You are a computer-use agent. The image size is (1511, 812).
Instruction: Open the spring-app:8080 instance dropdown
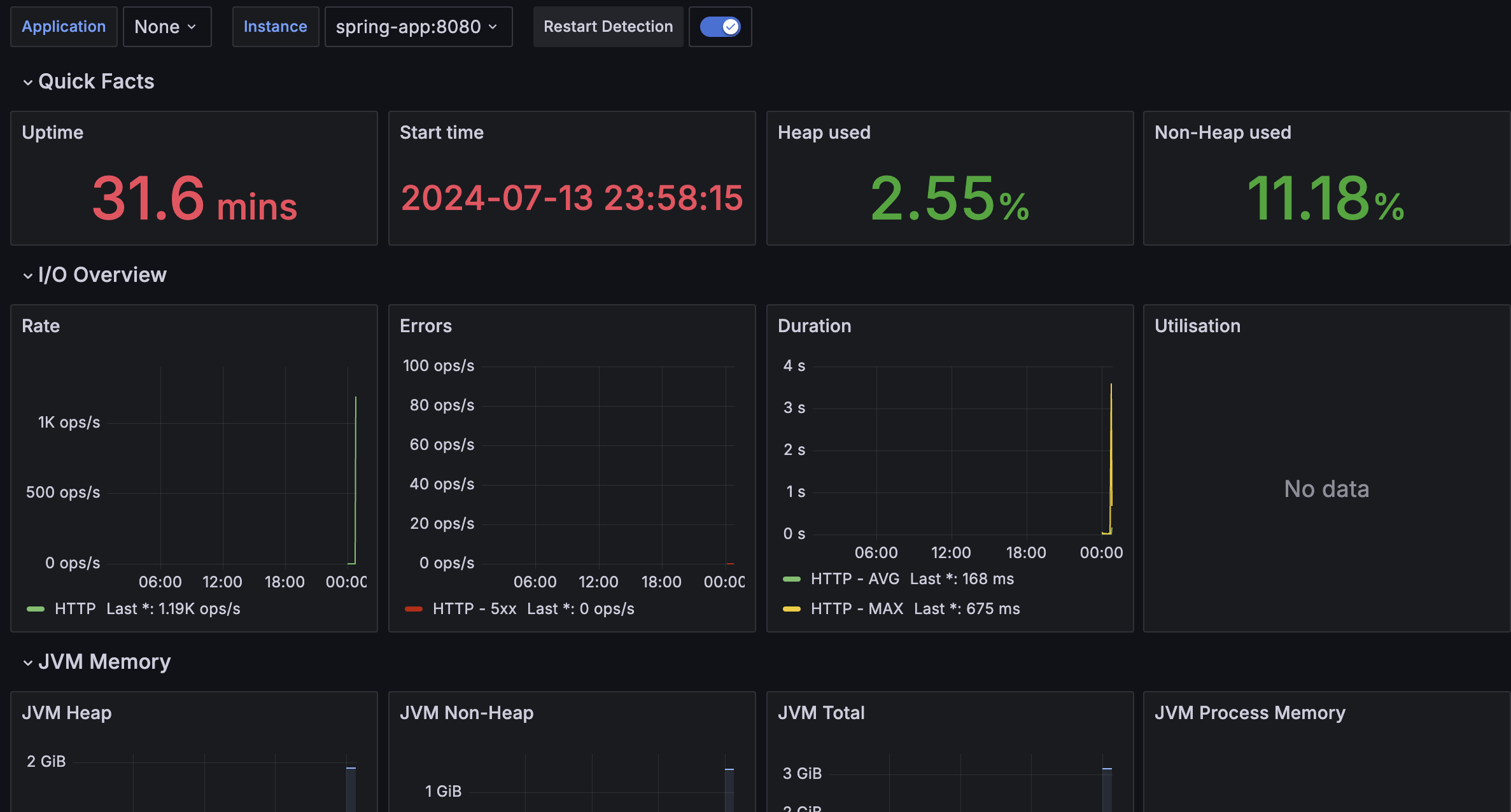pos(418,27)
